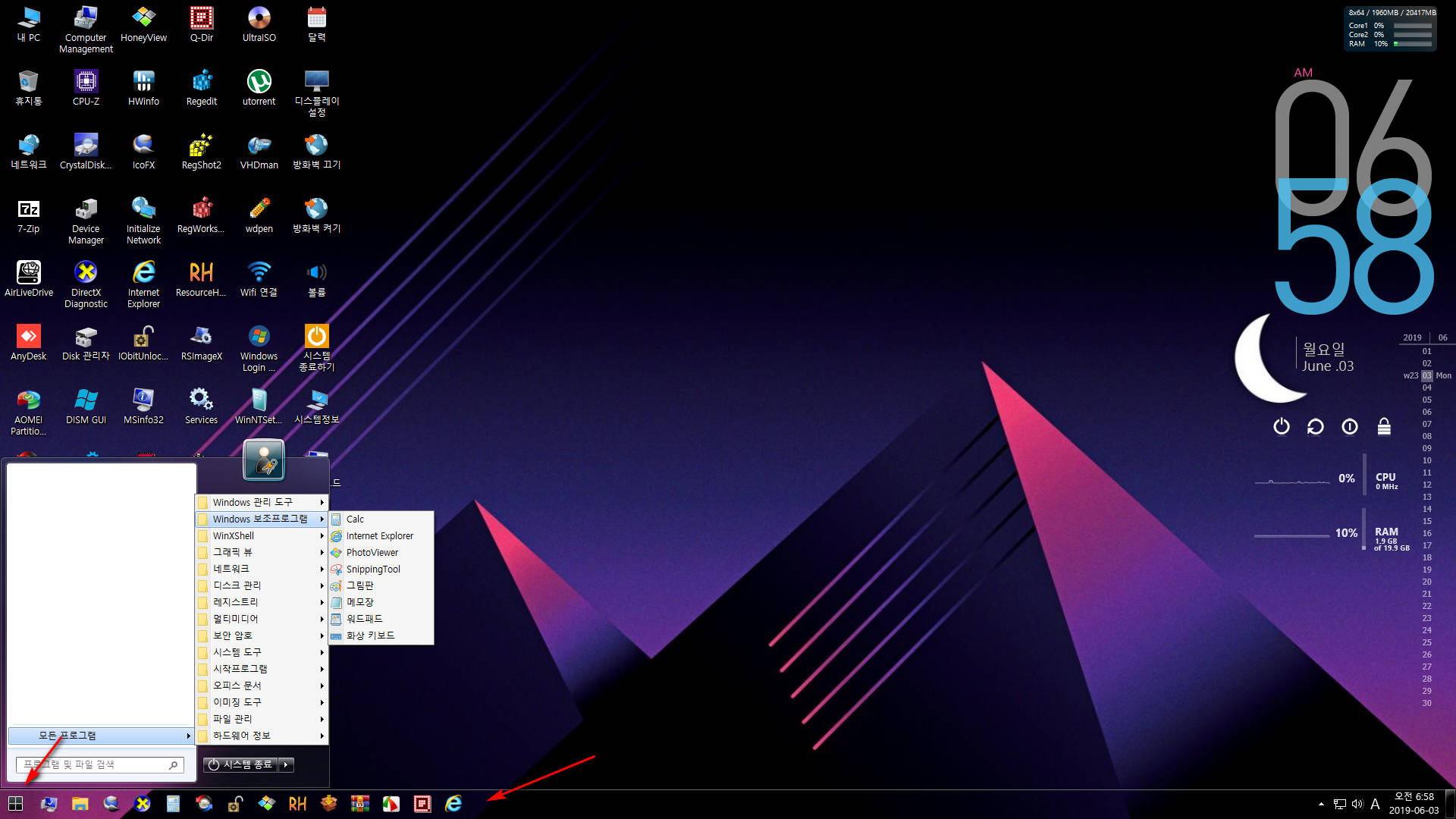Select PhotoViewer in the submenu

click(x=381, y=553)
